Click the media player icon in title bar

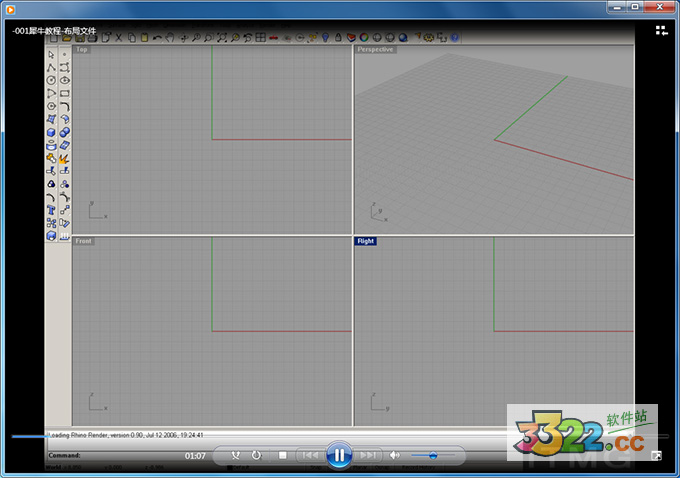(x=10, y=9)
